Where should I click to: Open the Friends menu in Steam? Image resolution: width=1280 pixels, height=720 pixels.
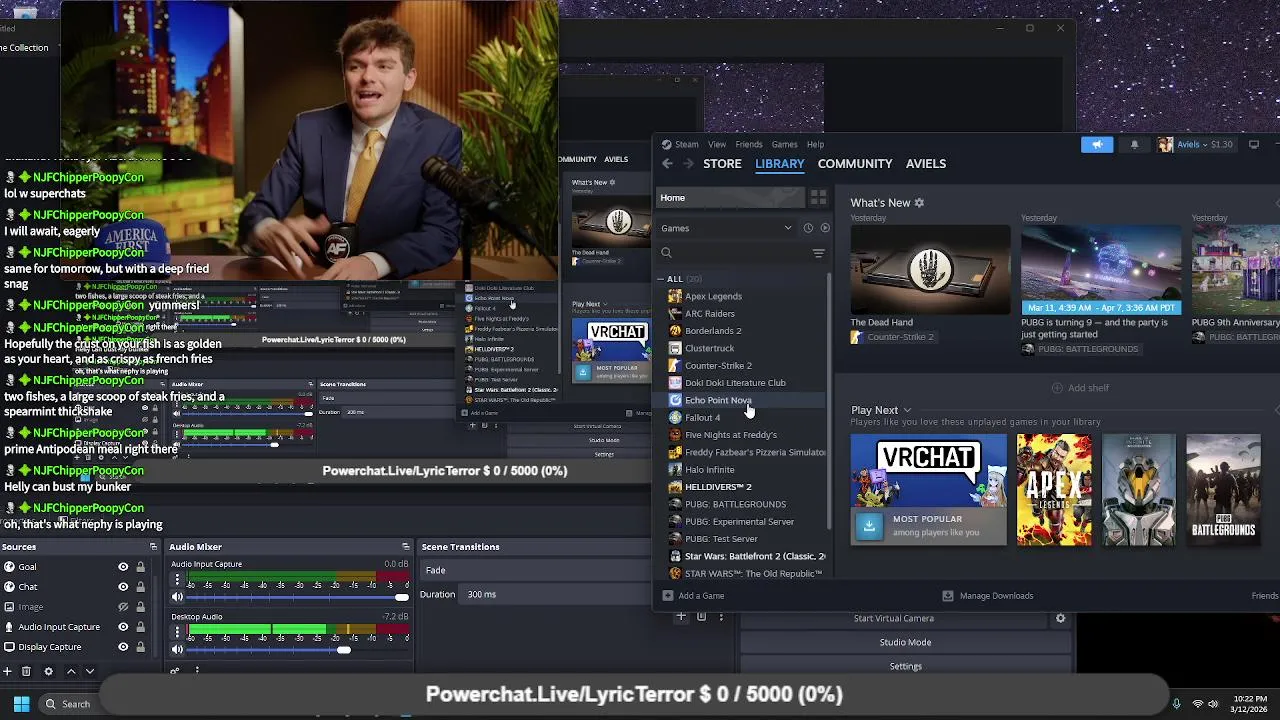pos(749,145)
